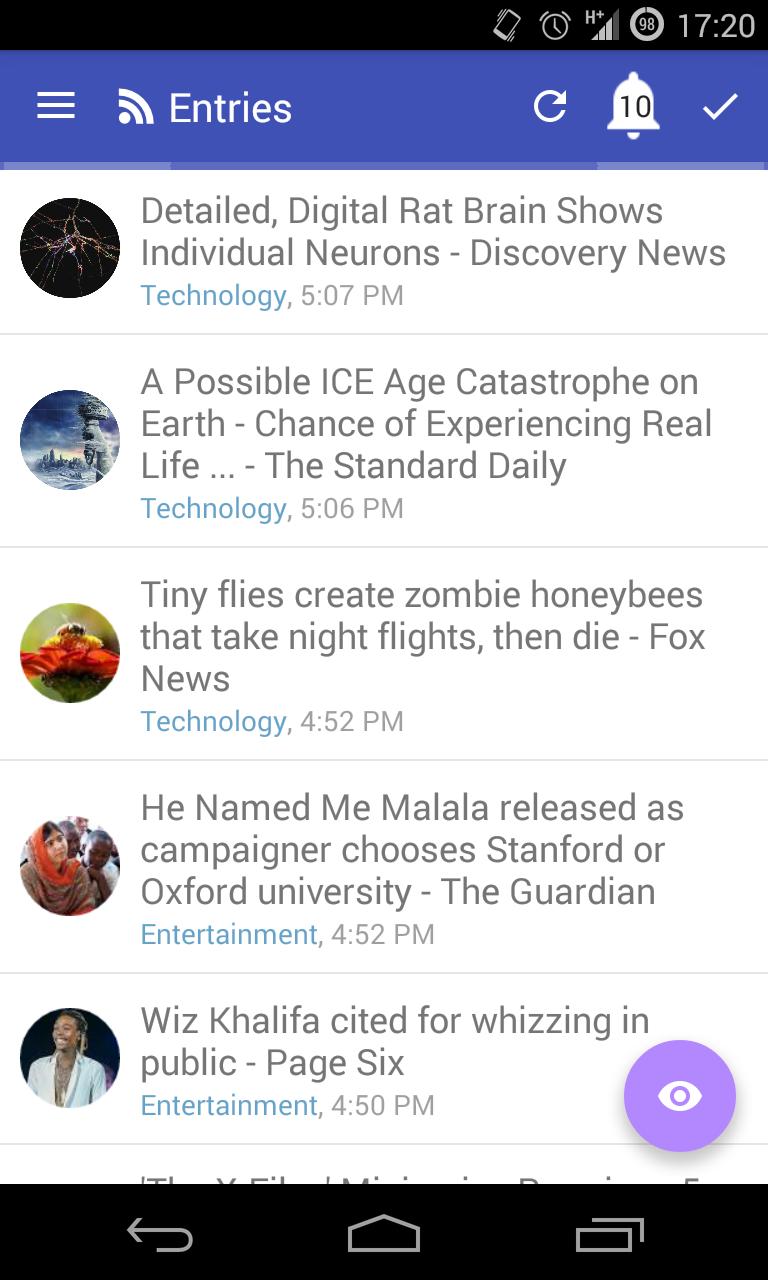Open the ICE Age Catastrophe article
Screen dimensions: 768x1280
coord(426,424)
